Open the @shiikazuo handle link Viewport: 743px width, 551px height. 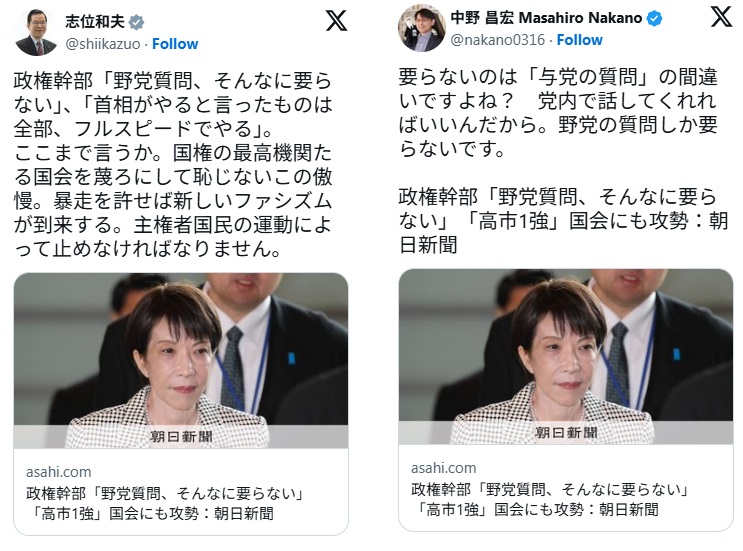[102, 44]
